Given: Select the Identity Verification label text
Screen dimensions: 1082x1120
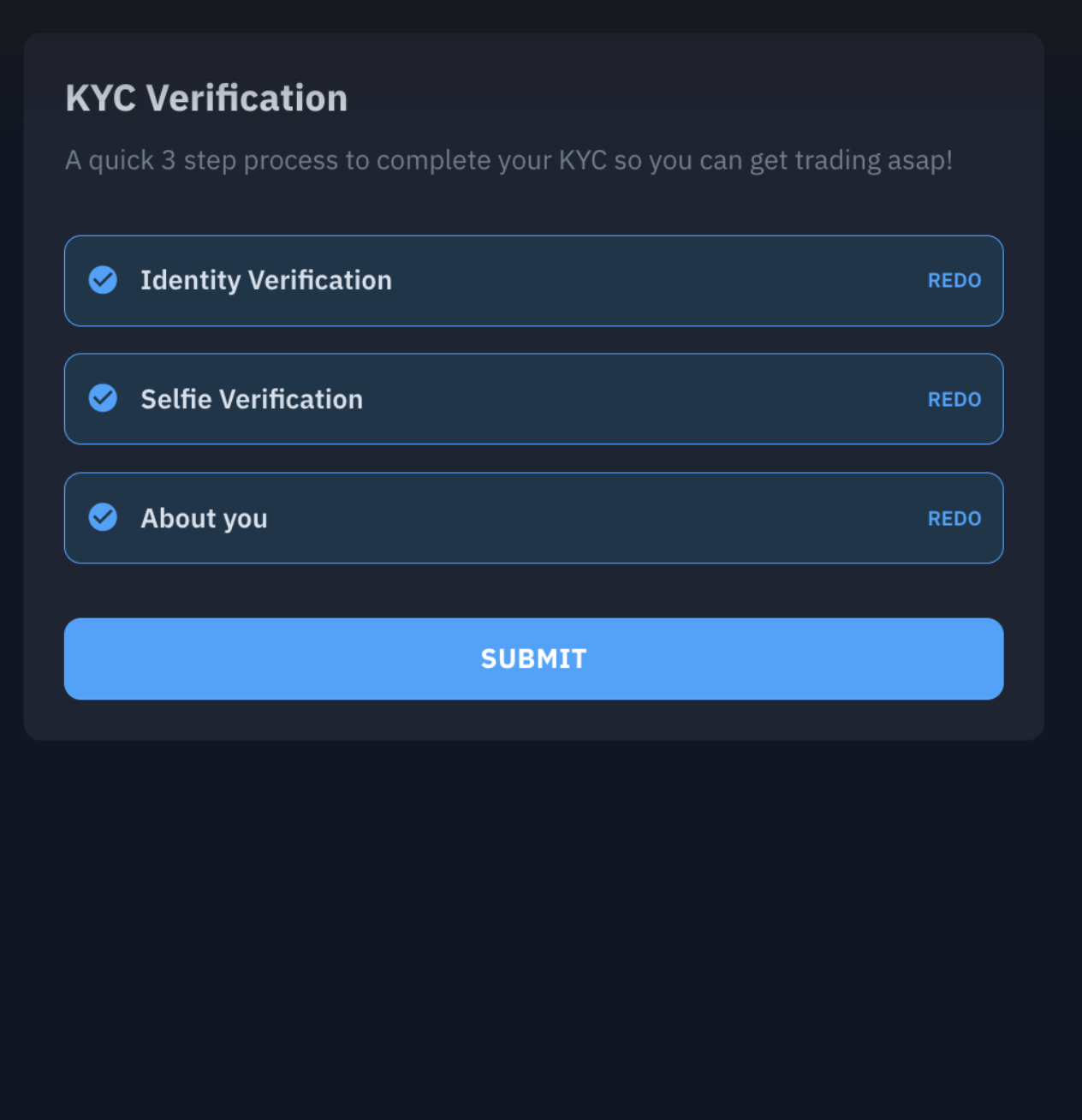Looking at the screenshot, I should pos(266,281).
